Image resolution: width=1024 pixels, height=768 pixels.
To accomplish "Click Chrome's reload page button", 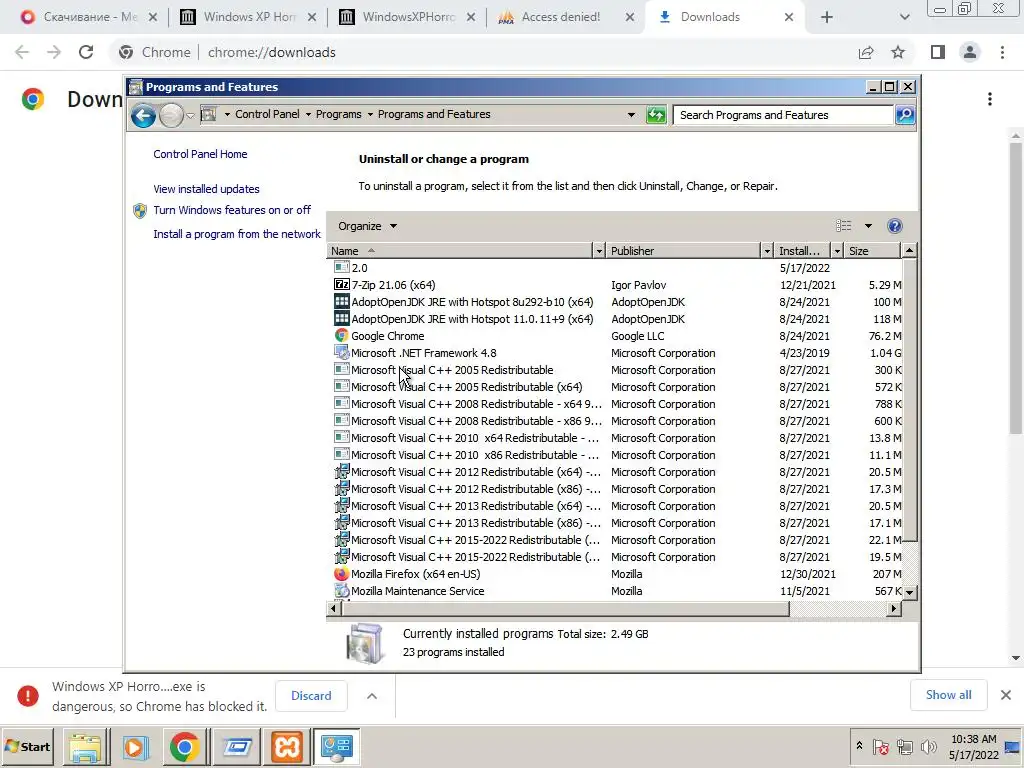I will [x=86, y=52].
